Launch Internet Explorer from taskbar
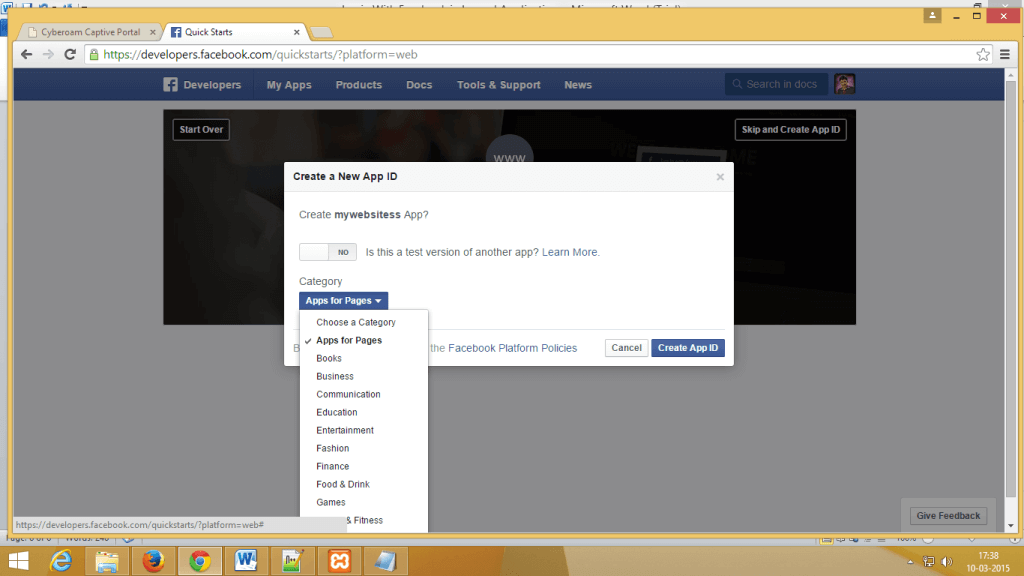Screen dimensions: 1024x576 tap(61, 561)
